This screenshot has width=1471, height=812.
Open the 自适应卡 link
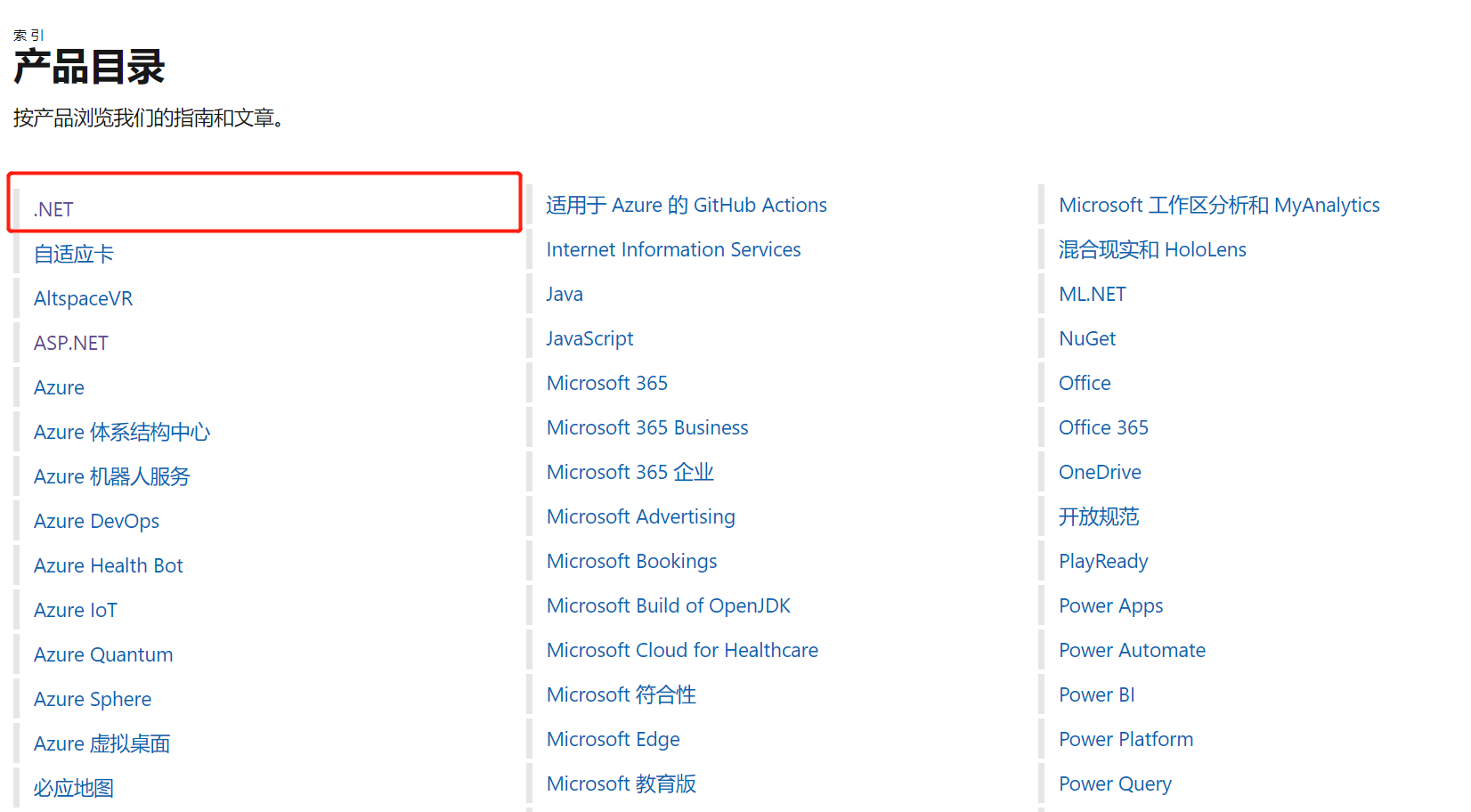[74, 254]
